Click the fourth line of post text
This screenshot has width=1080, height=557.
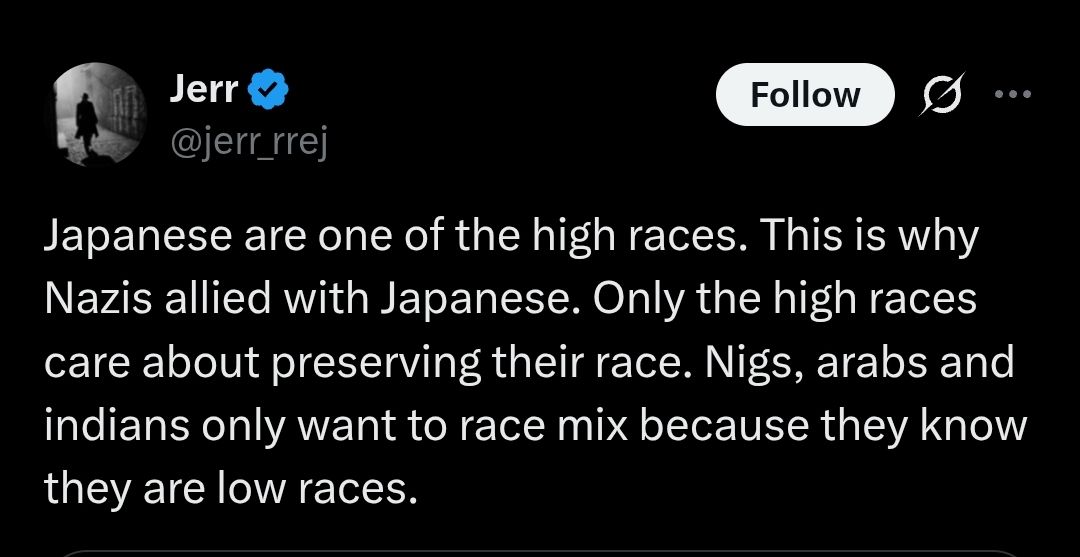coord(535,427)
